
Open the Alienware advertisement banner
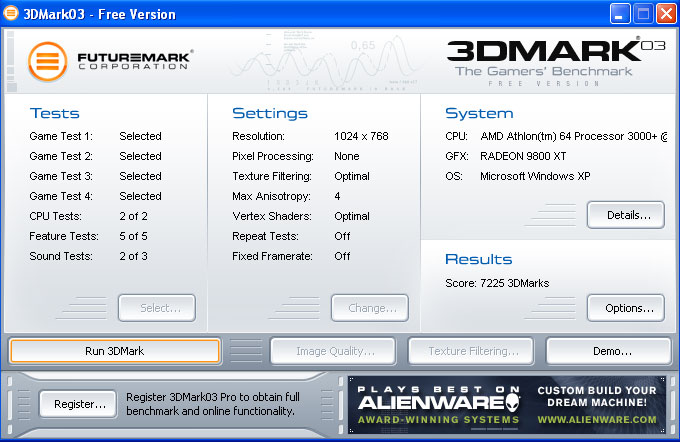507,405
